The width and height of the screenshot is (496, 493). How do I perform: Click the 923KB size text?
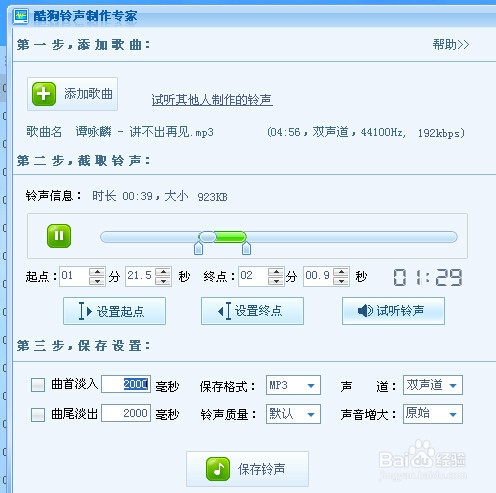tap(212, 197)
